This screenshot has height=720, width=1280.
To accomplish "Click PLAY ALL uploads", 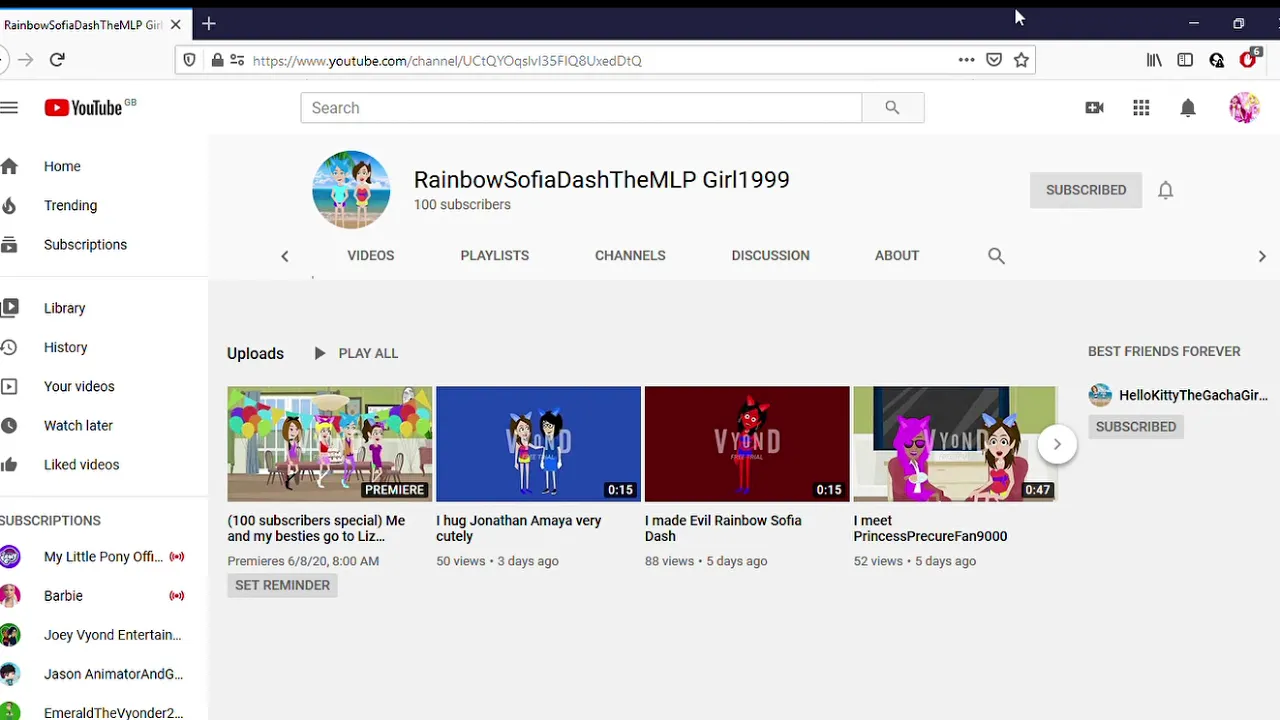I will [356, 353].
